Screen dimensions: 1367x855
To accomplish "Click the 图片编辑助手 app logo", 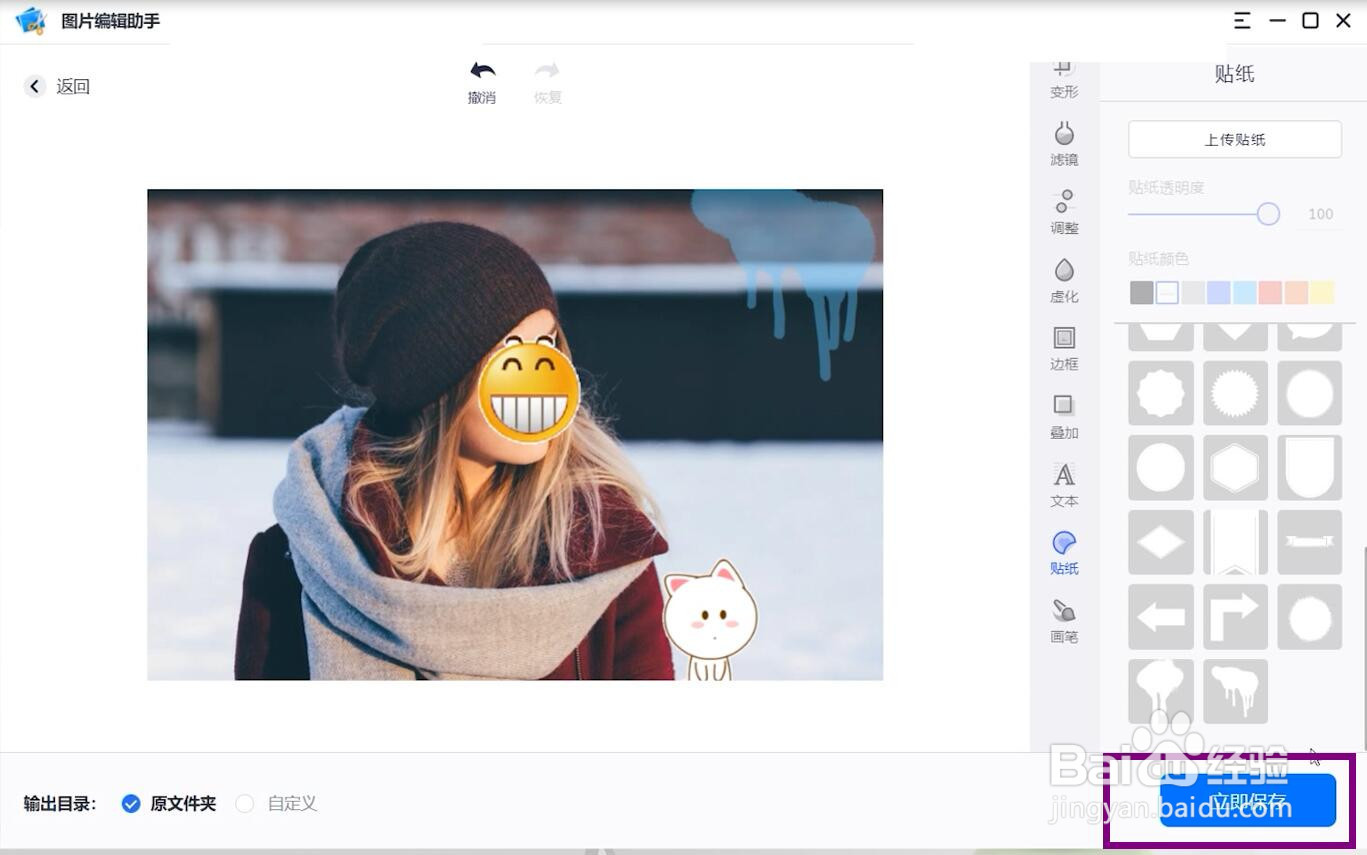I will tap(32, 21).
